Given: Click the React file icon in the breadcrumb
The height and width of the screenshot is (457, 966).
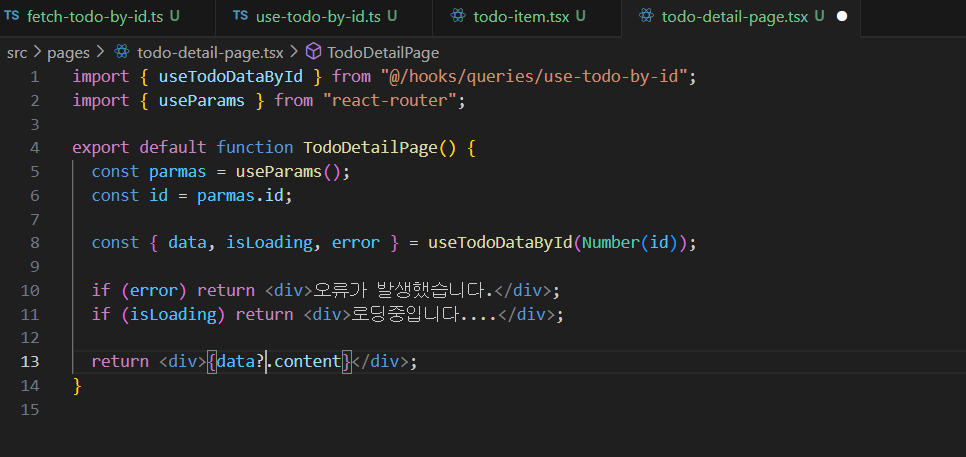Looking at the screenshot, I should point(122,52).
